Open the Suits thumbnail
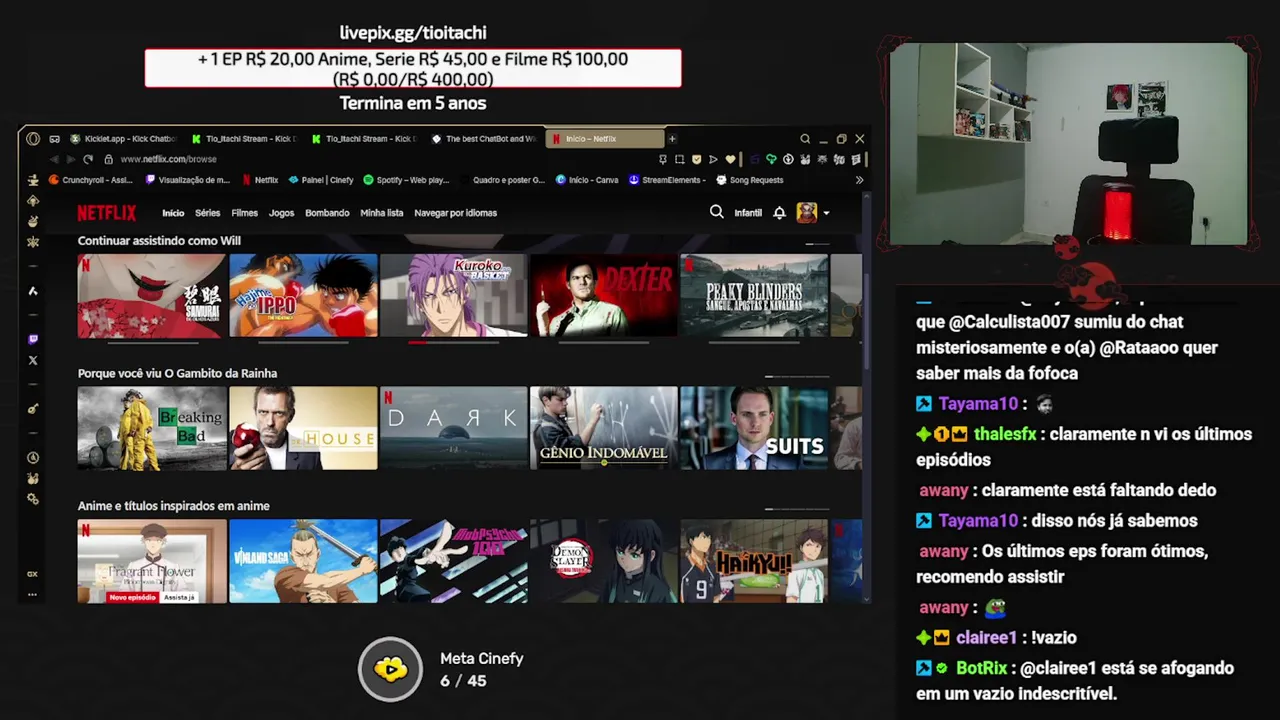The image size is (1280, 720). click(x=754, y=428)
